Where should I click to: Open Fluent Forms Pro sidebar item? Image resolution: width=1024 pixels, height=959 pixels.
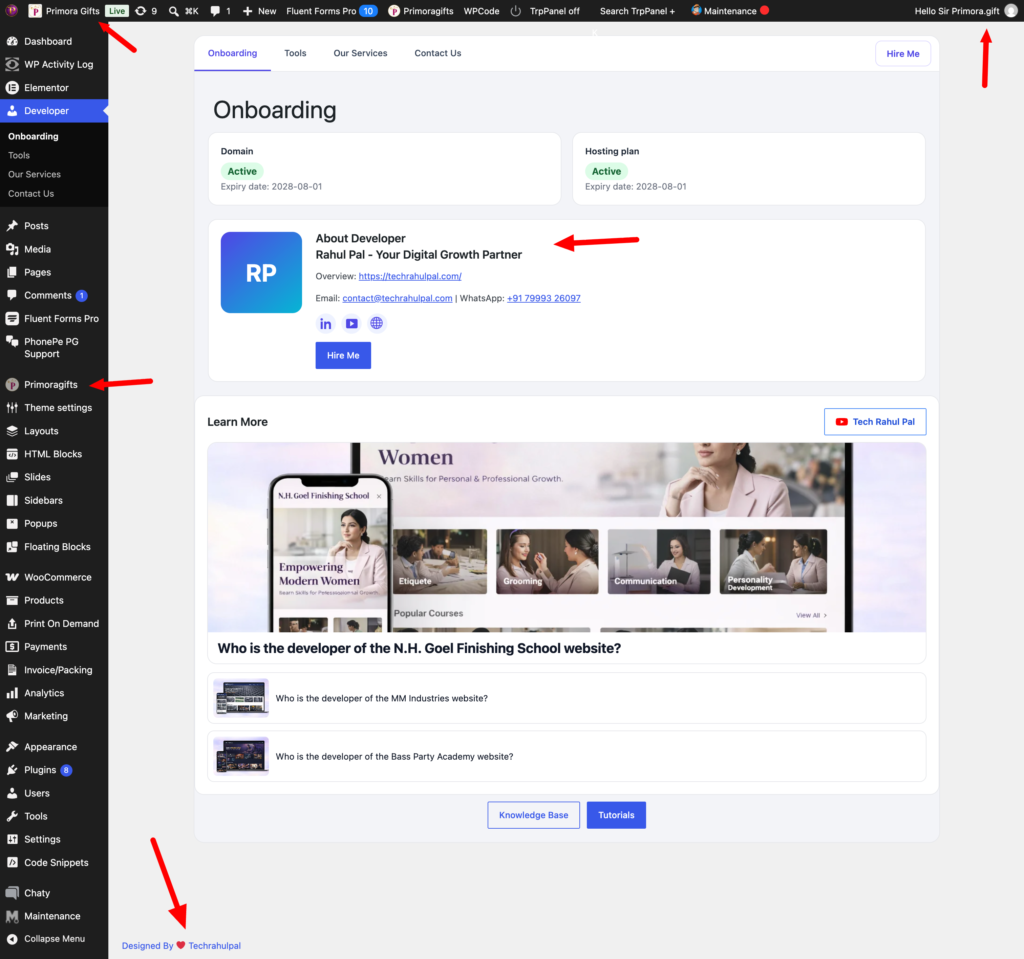[x=54, y=318]
